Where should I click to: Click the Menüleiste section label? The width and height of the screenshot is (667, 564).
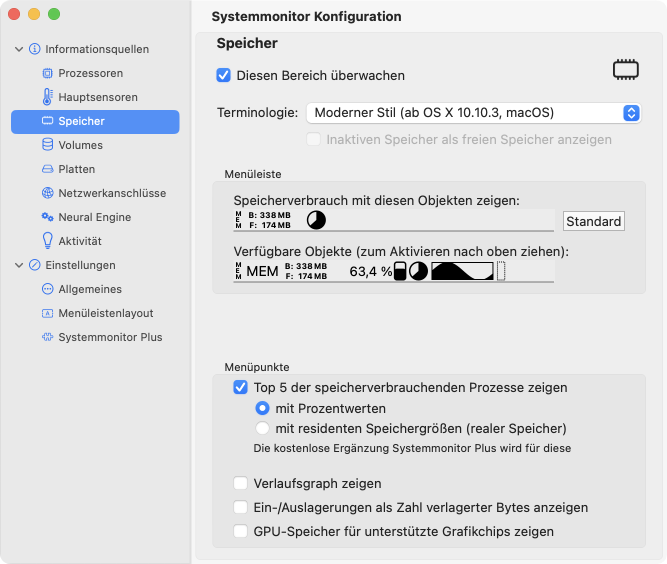tap(253, 174)
